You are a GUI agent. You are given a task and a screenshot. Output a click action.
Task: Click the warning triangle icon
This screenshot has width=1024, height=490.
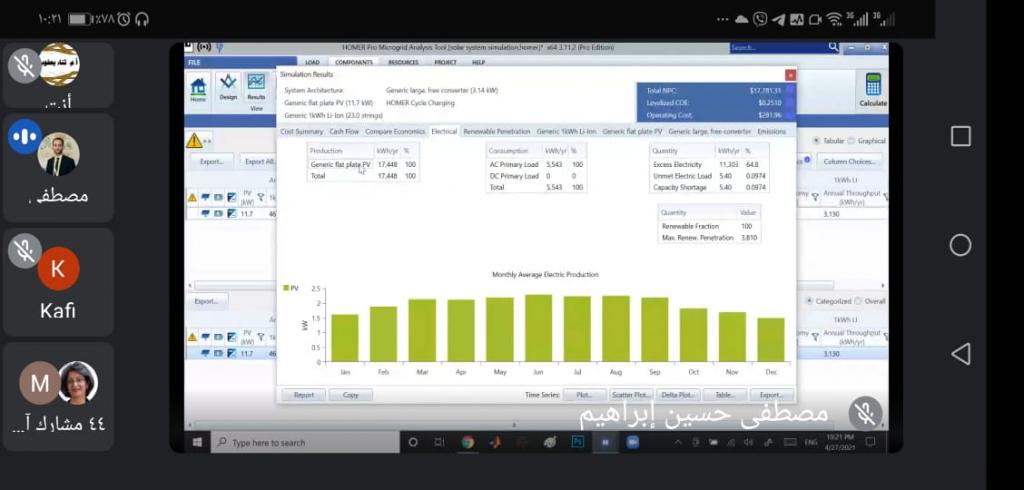click(194, 140)
